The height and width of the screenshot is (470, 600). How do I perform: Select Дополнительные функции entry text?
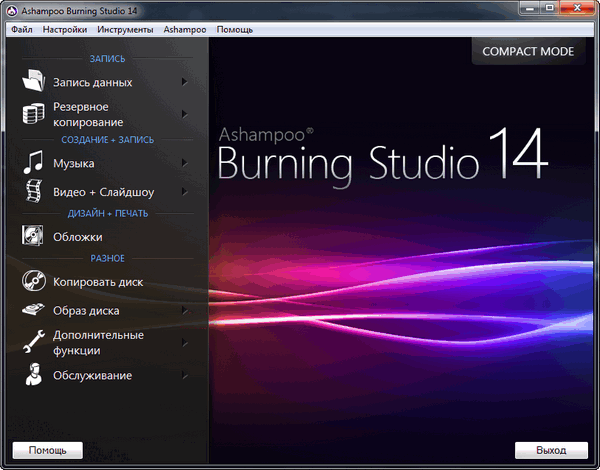[x=98, y=343]
